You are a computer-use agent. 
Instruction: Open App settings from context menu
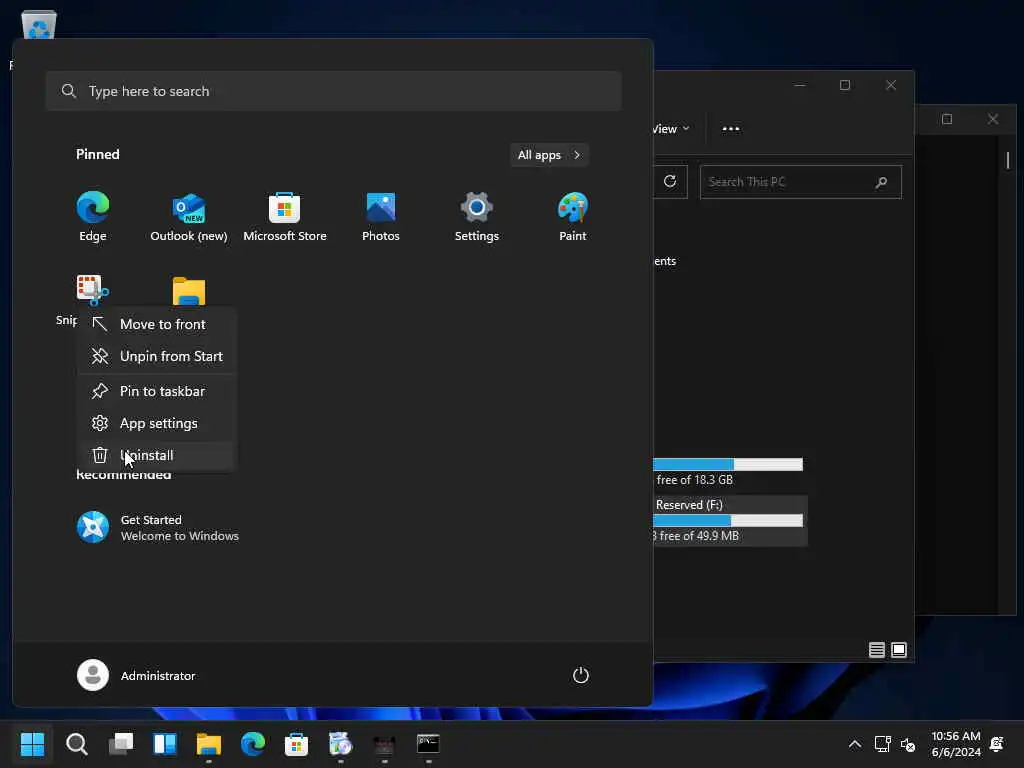pyautogui.click(x=156, y=423)
